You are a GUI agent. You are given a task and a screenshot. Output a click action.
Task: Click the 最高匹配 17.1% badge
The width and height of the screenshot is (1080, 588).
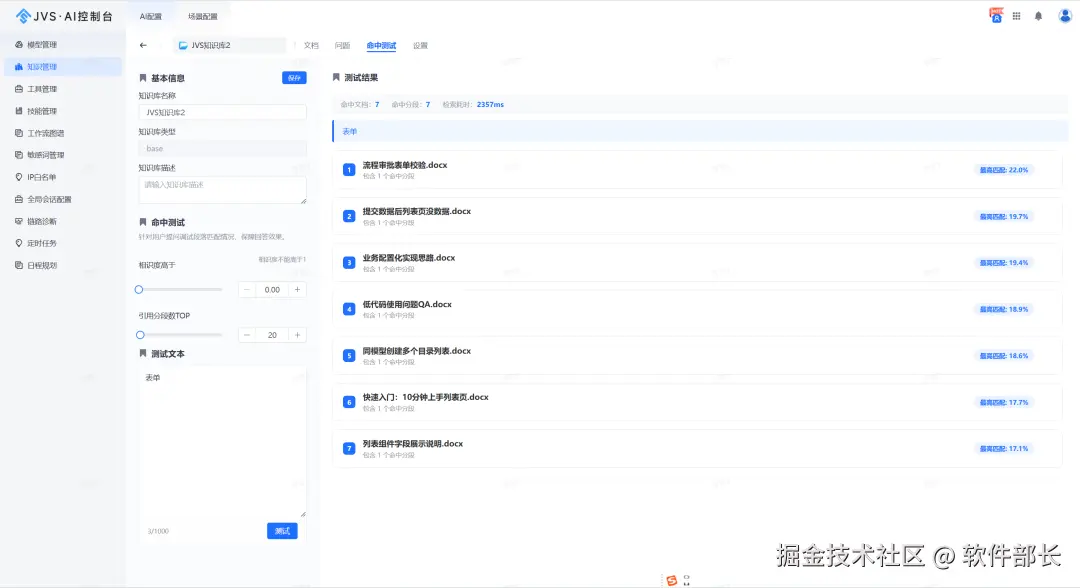(1004, 449)
